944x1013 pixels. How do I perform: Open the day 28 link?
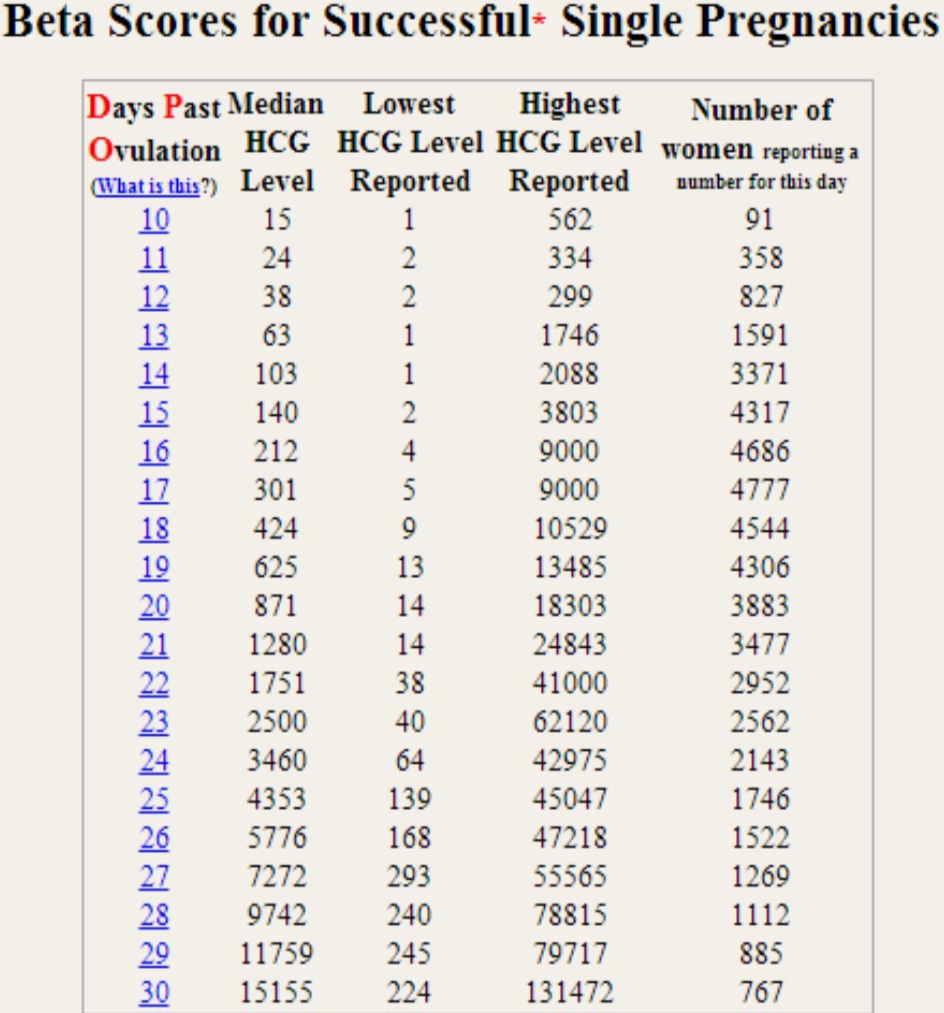click(x=154, y=915)
